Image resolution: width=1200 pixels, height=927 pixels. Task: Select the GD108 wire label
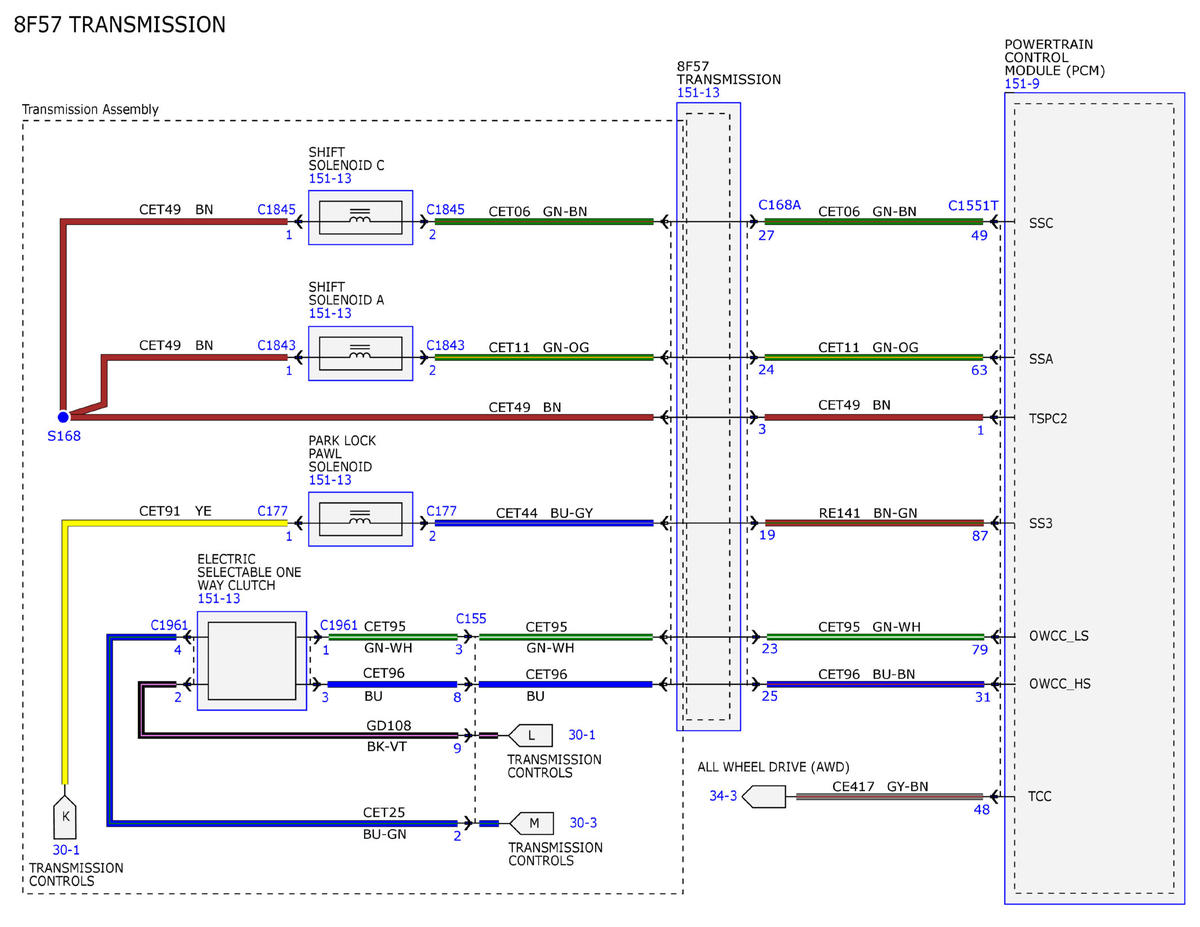coord(391,725)
